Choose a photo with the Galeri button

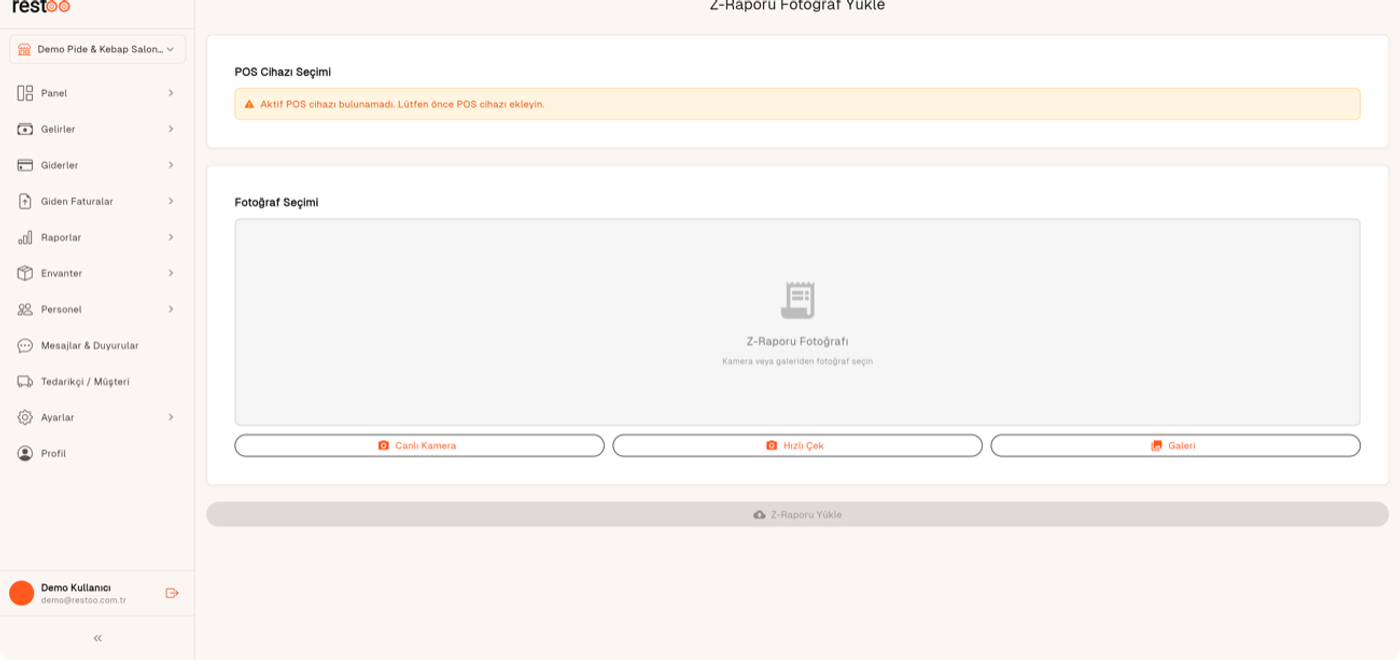[x=1175, y=445]
